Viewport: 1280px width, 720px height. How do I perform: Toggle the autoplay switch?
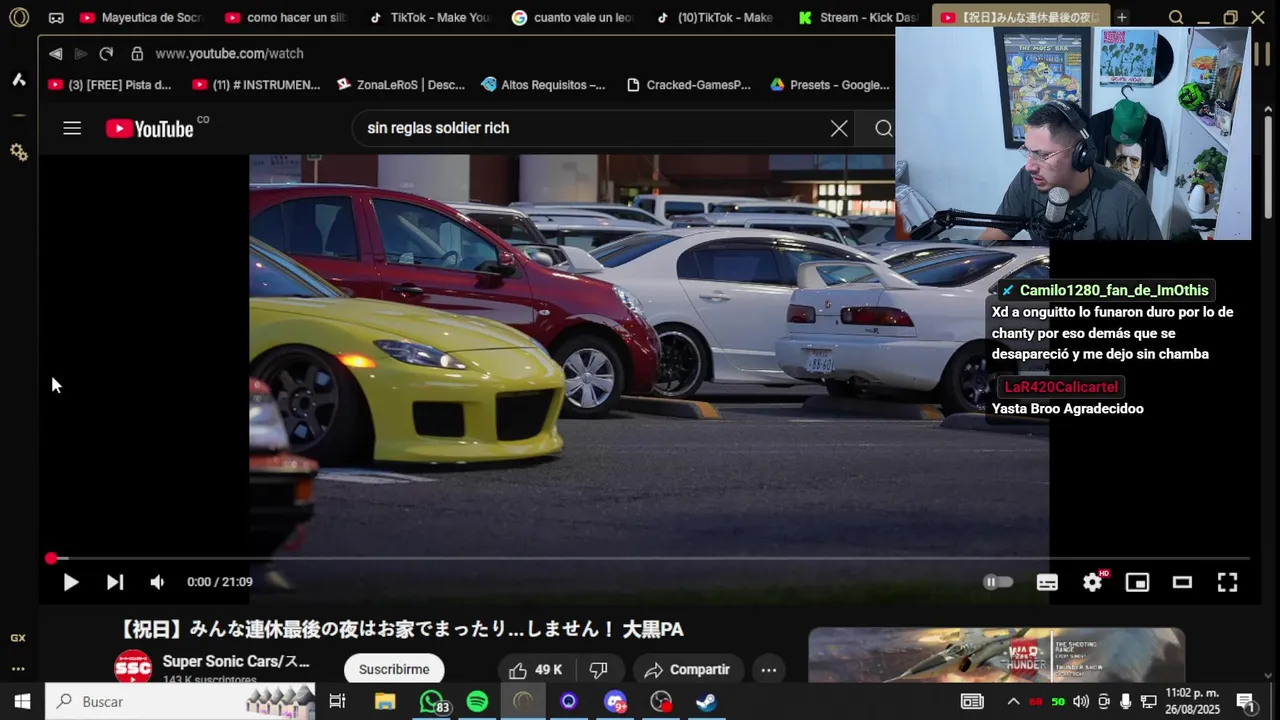998,582
